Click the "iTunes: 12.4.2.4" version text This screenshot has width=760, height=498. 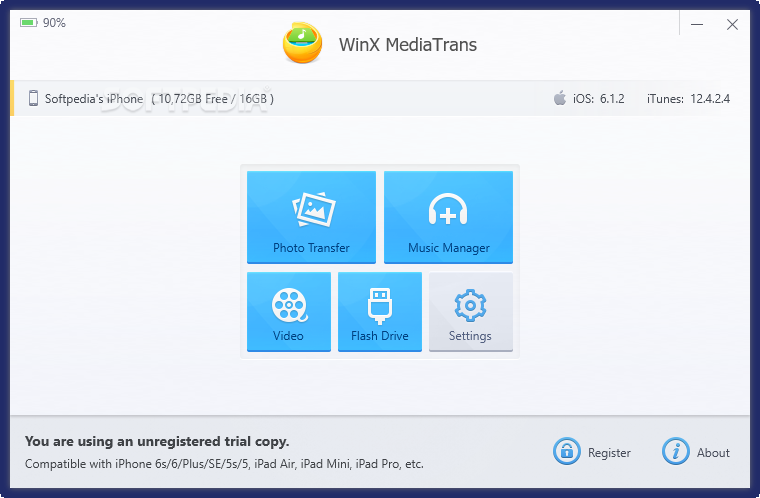click(x=688, y=99)
